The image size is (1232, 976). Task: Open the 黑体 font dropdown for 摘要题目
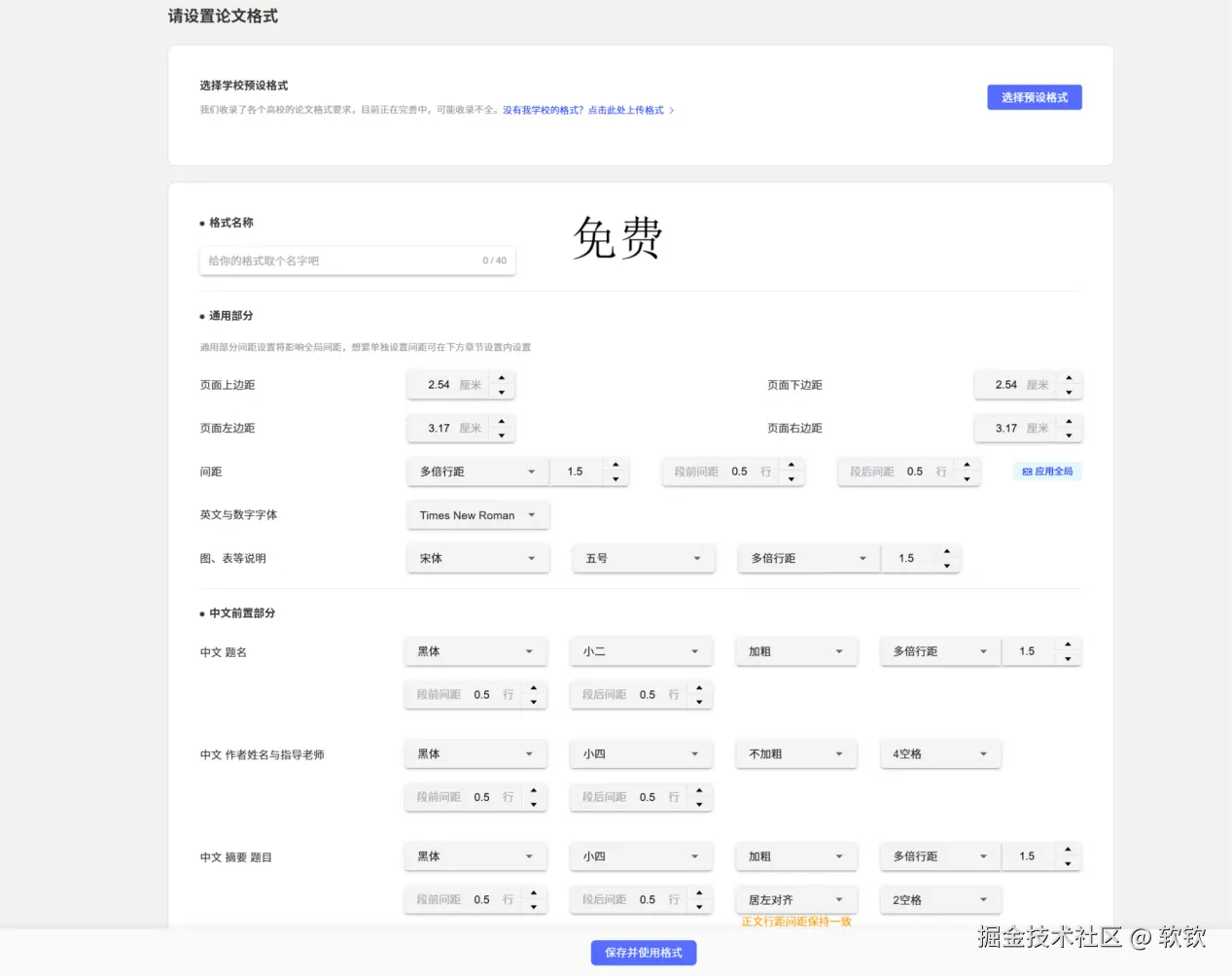475,855
